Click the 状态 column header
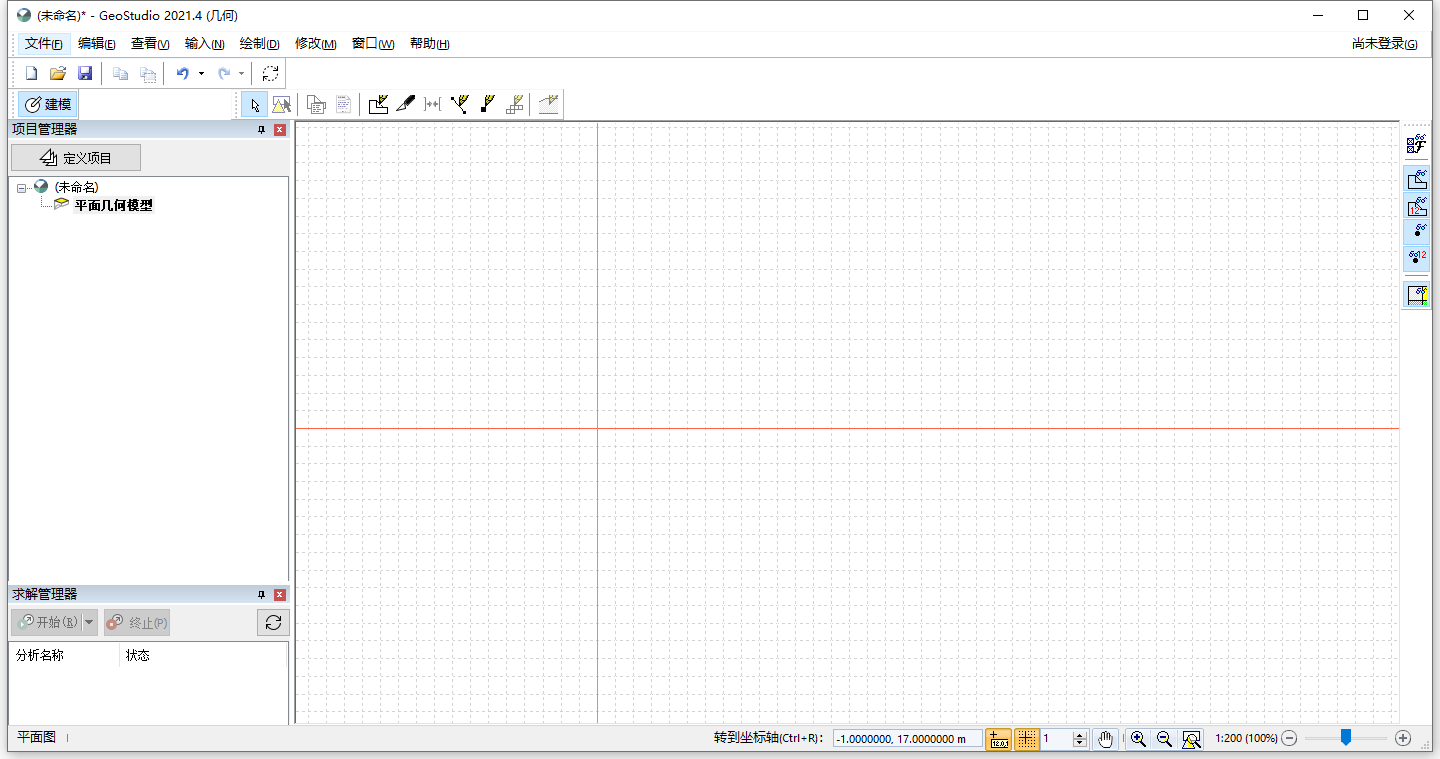The image size is (1440, 759). [x=203, y=656]
